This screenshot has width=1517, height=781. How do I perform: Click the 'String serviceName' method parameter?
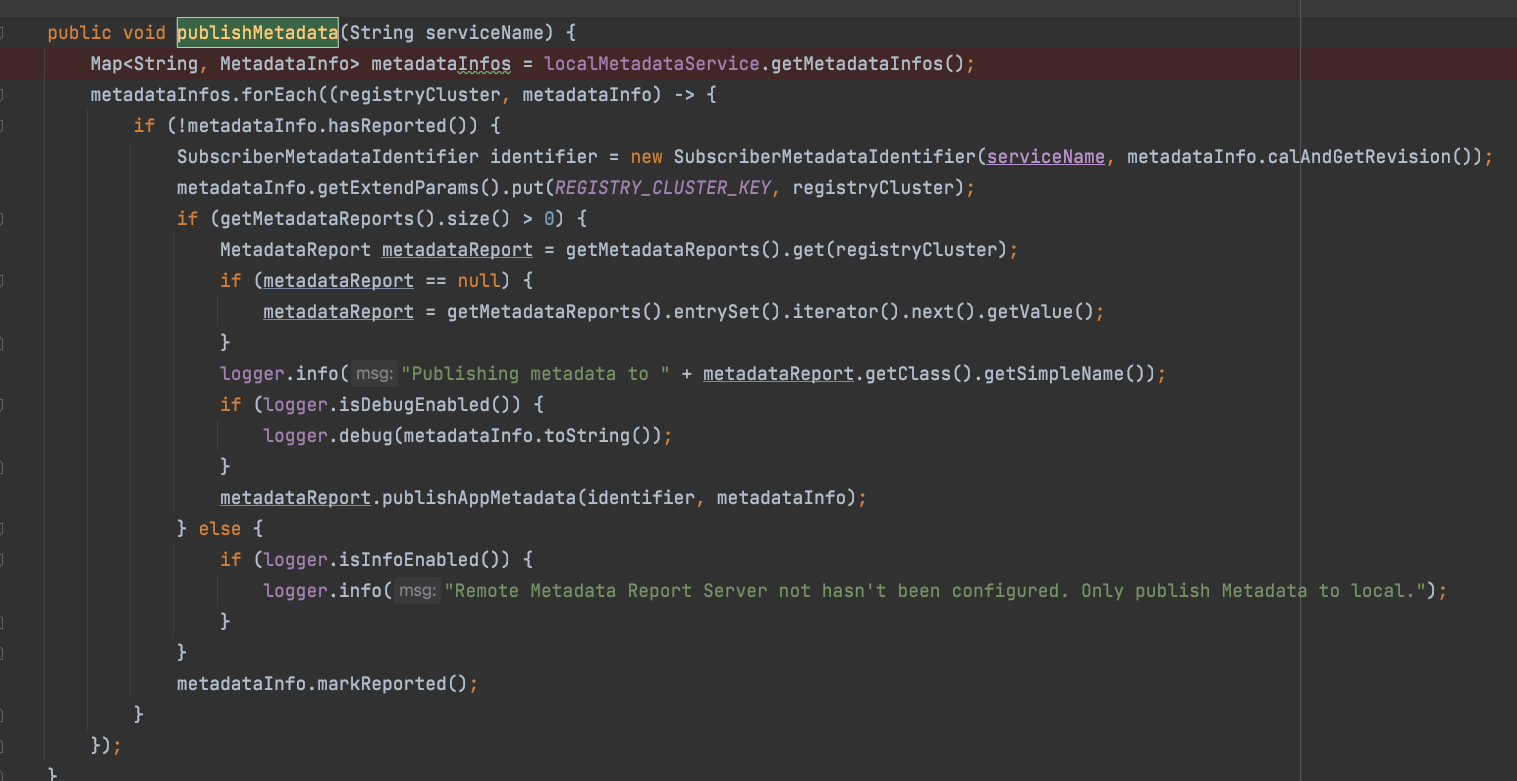[447, 32]
